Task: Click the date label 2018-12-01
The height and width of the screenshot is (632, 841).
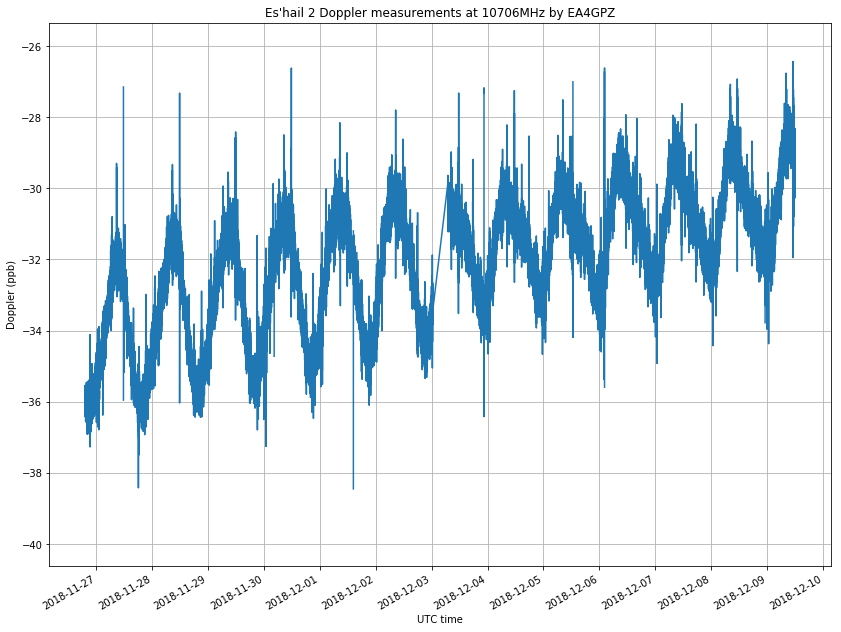Action: point(293,591)
